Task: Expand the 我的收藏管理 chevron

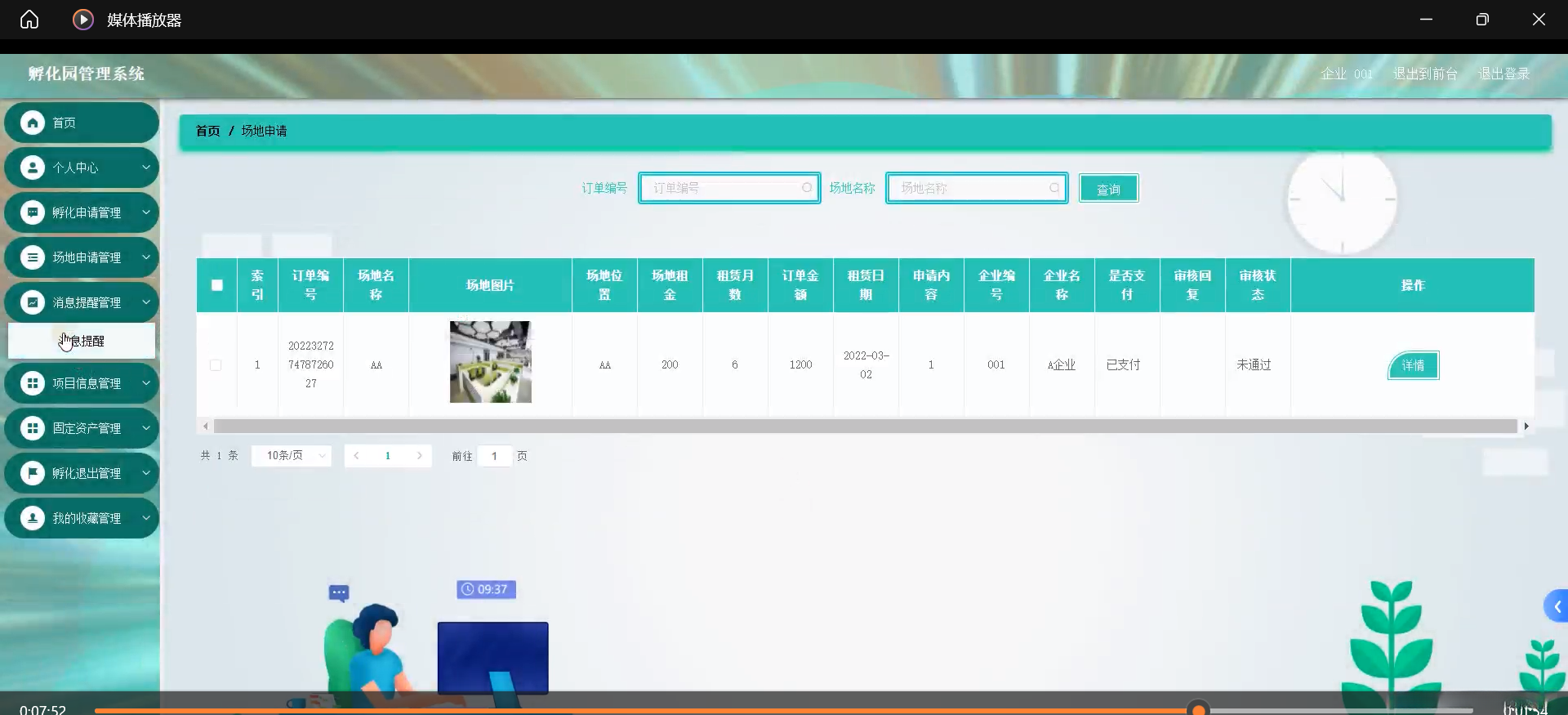Action: pyautogui.click(x=146, y=518)
